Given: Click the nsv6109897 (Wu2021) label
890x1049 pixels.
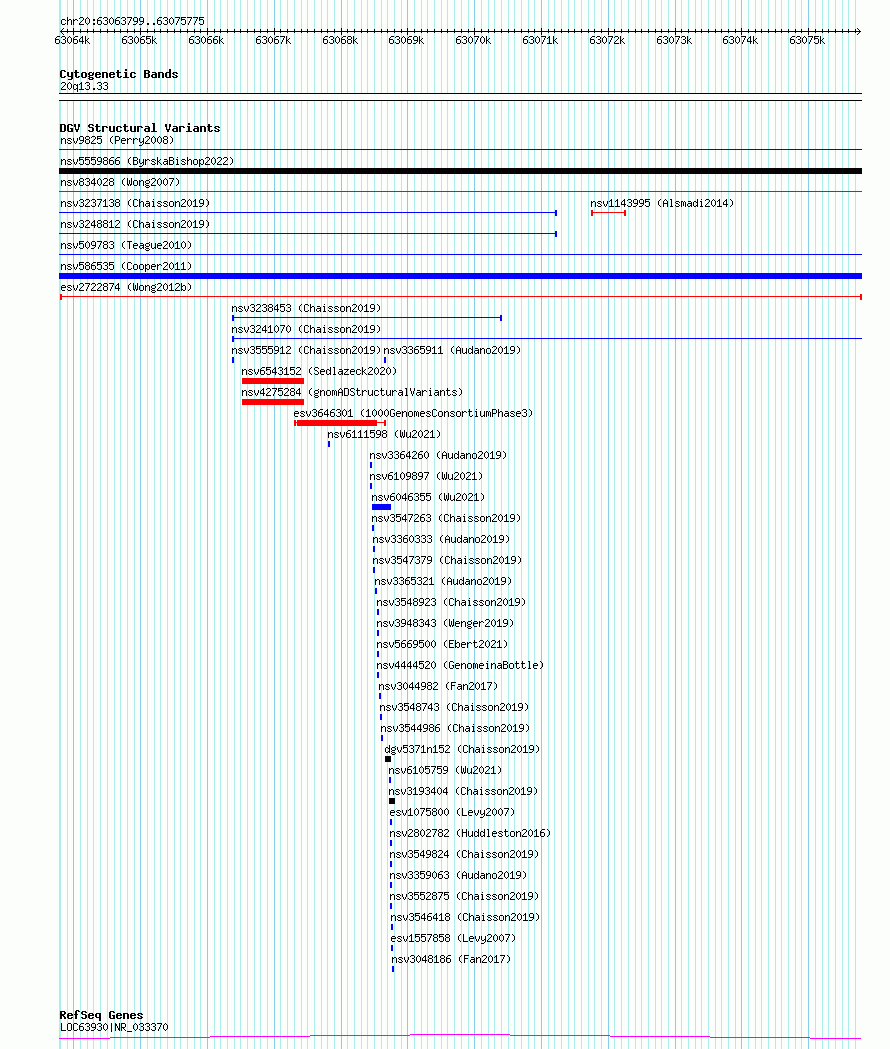Looking at the screenshot, I should 426,476.
